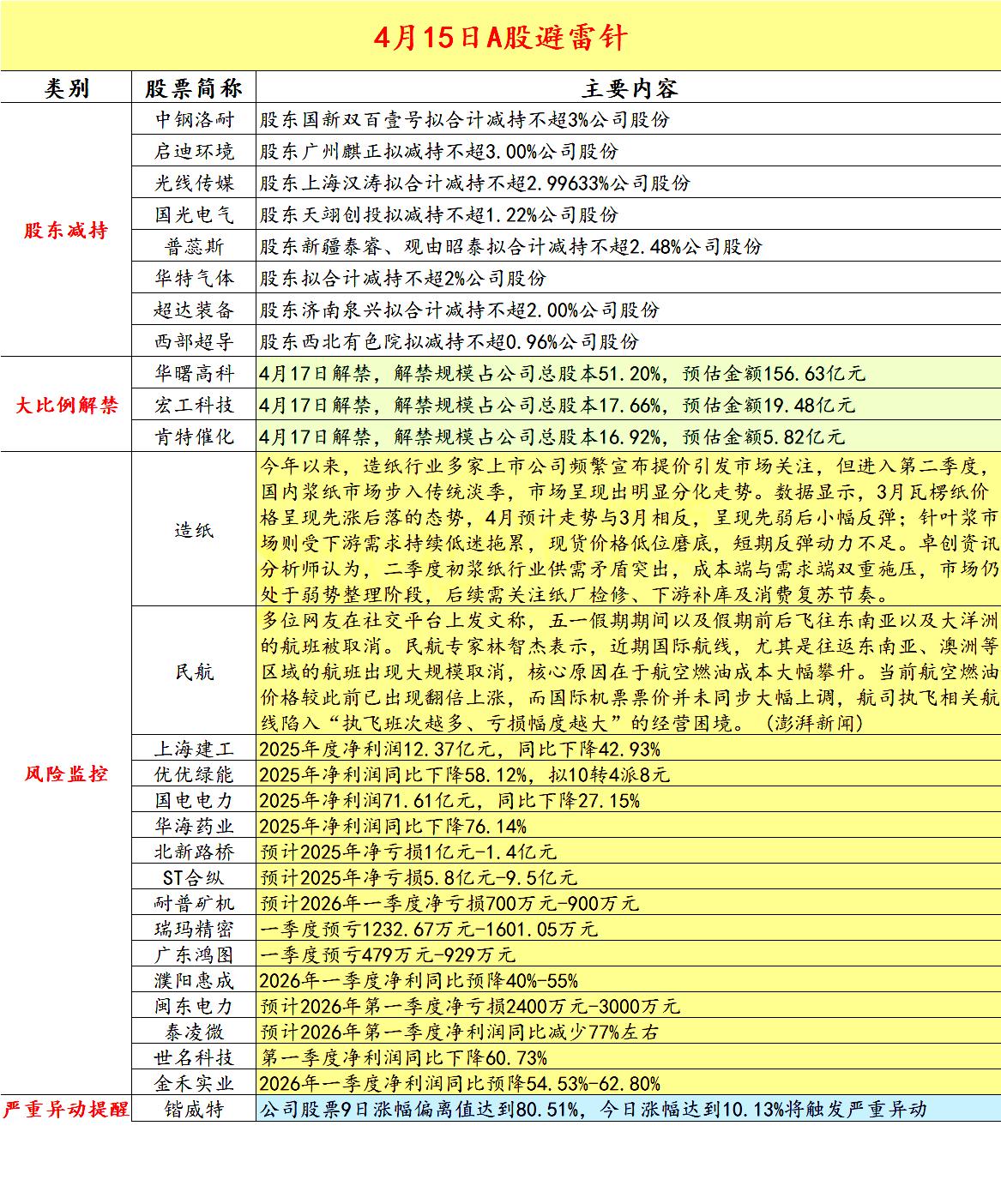Click the title 4月15日A股避雷针
The image size is (1001, 1204).
click(x=500, y=38)
